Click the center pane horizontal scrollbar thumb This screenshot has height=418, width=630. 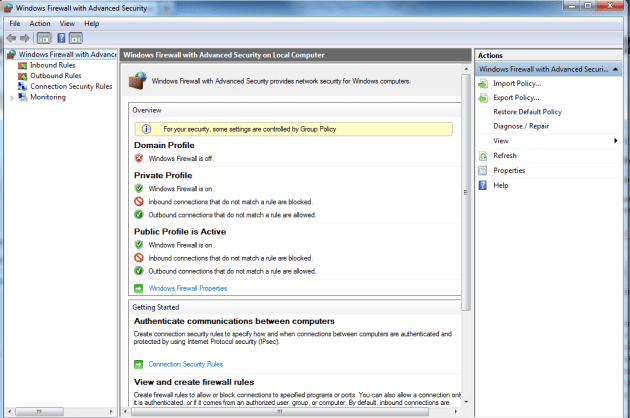coord(280,412)
